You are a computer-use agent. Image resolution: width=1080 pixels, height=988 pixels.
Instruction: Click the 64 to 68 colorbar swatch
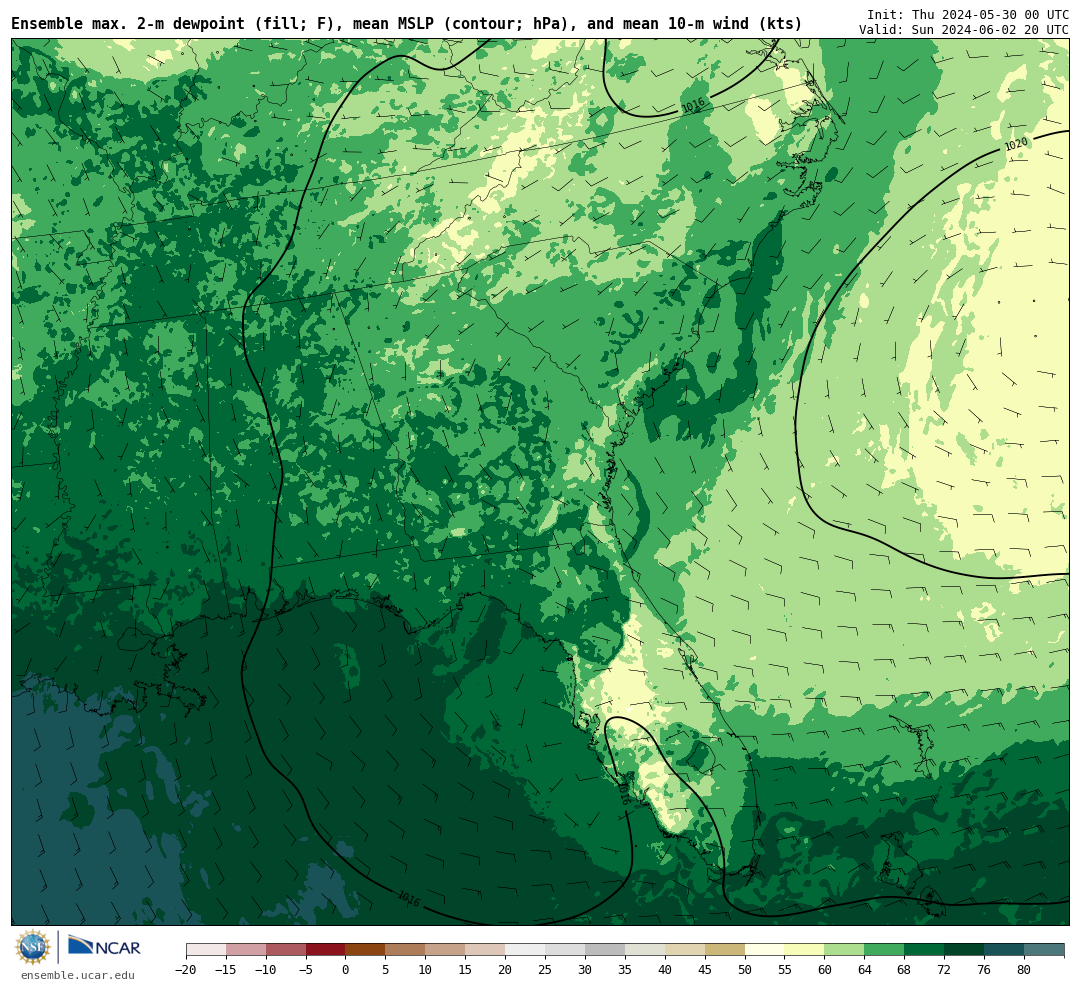point(885,950)
